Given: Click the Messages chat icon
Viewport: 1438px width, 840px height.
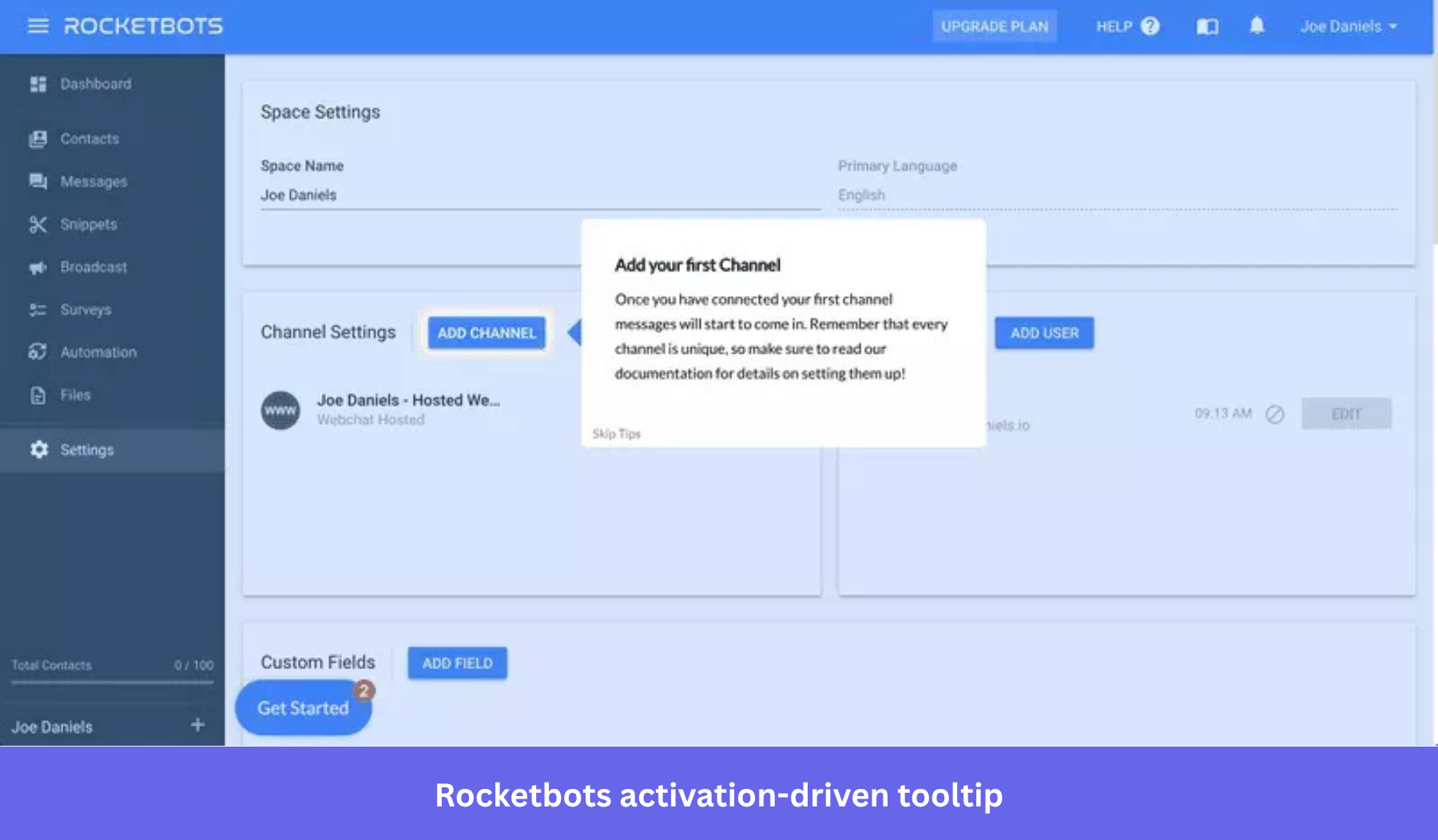Looking at the screenshot, I should click(x=38, y=181).
